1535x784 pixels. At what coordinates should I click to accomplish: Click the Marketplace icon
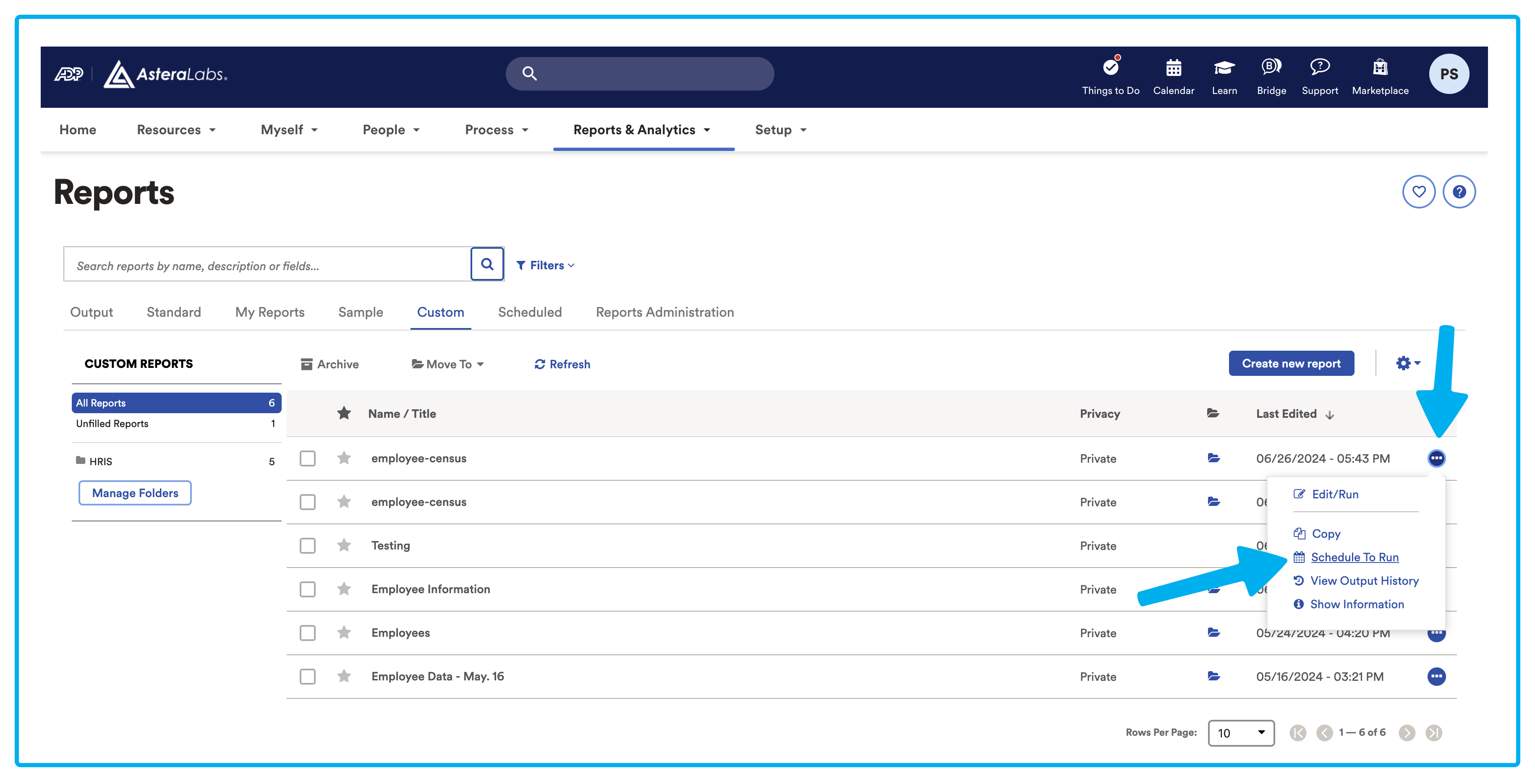pos(1379,68)
